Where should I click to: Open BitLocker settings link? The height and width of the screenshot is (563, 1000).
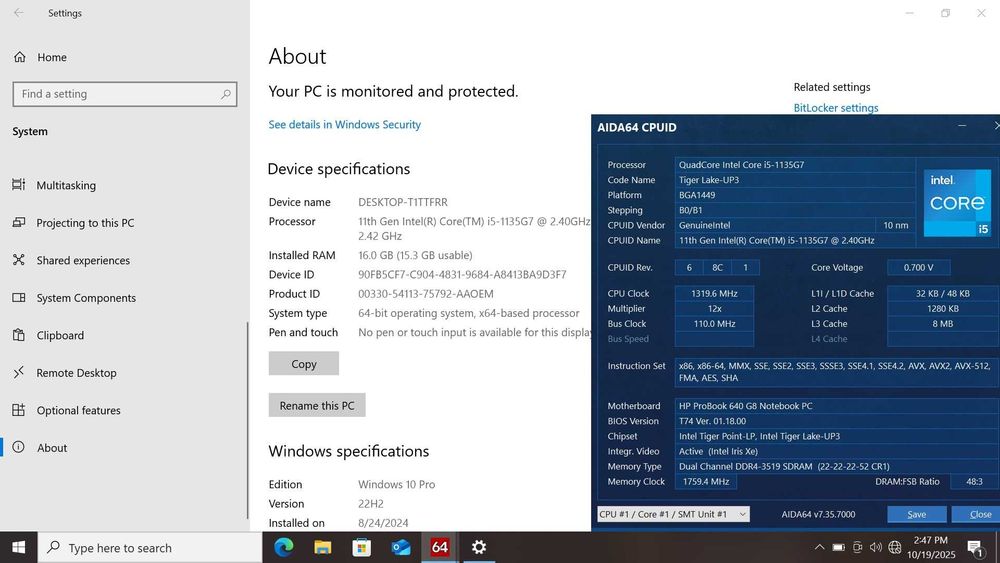click(835, 108)
